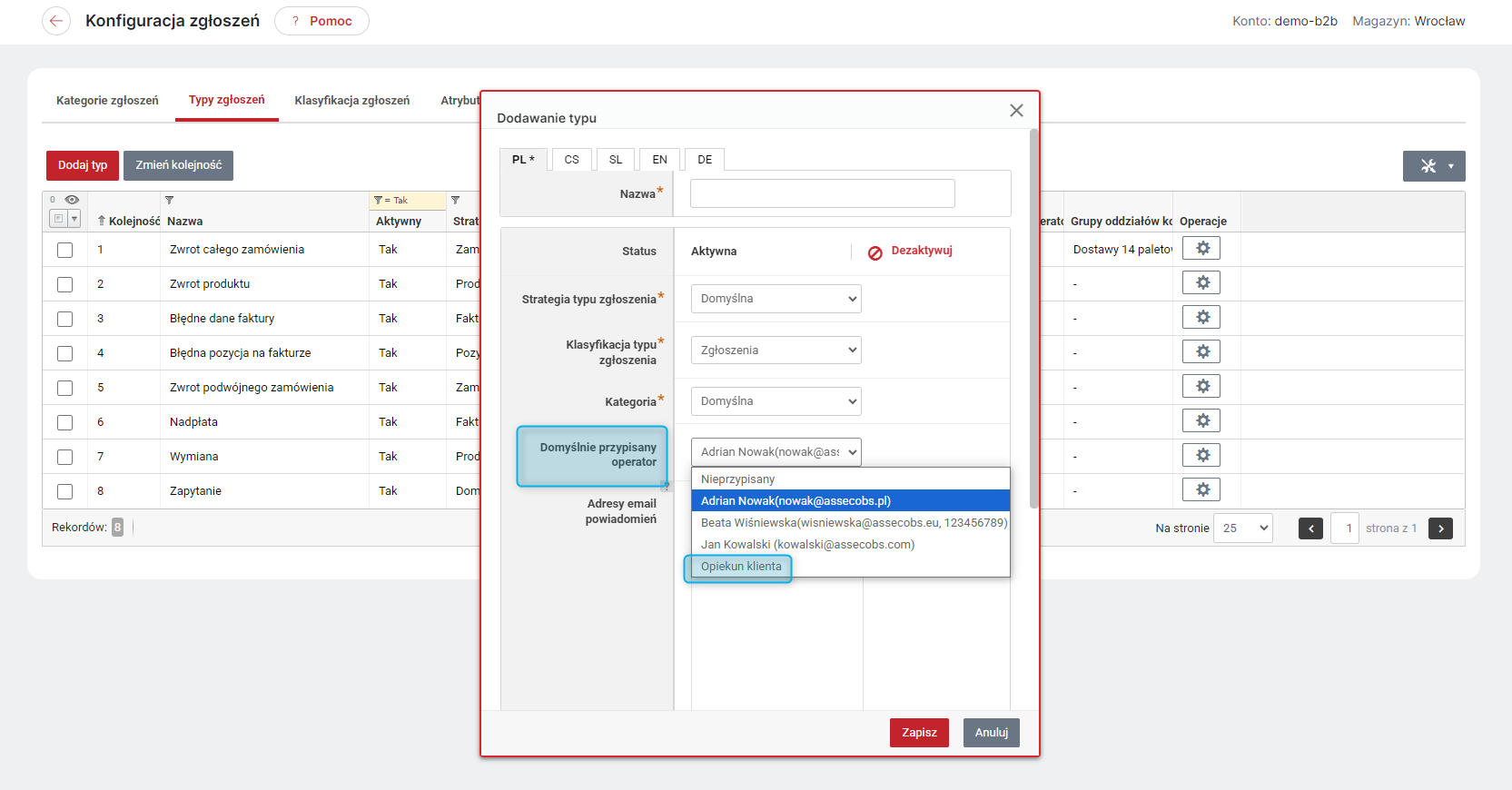Open gear operations for Wymiana row

(1201, 456)
